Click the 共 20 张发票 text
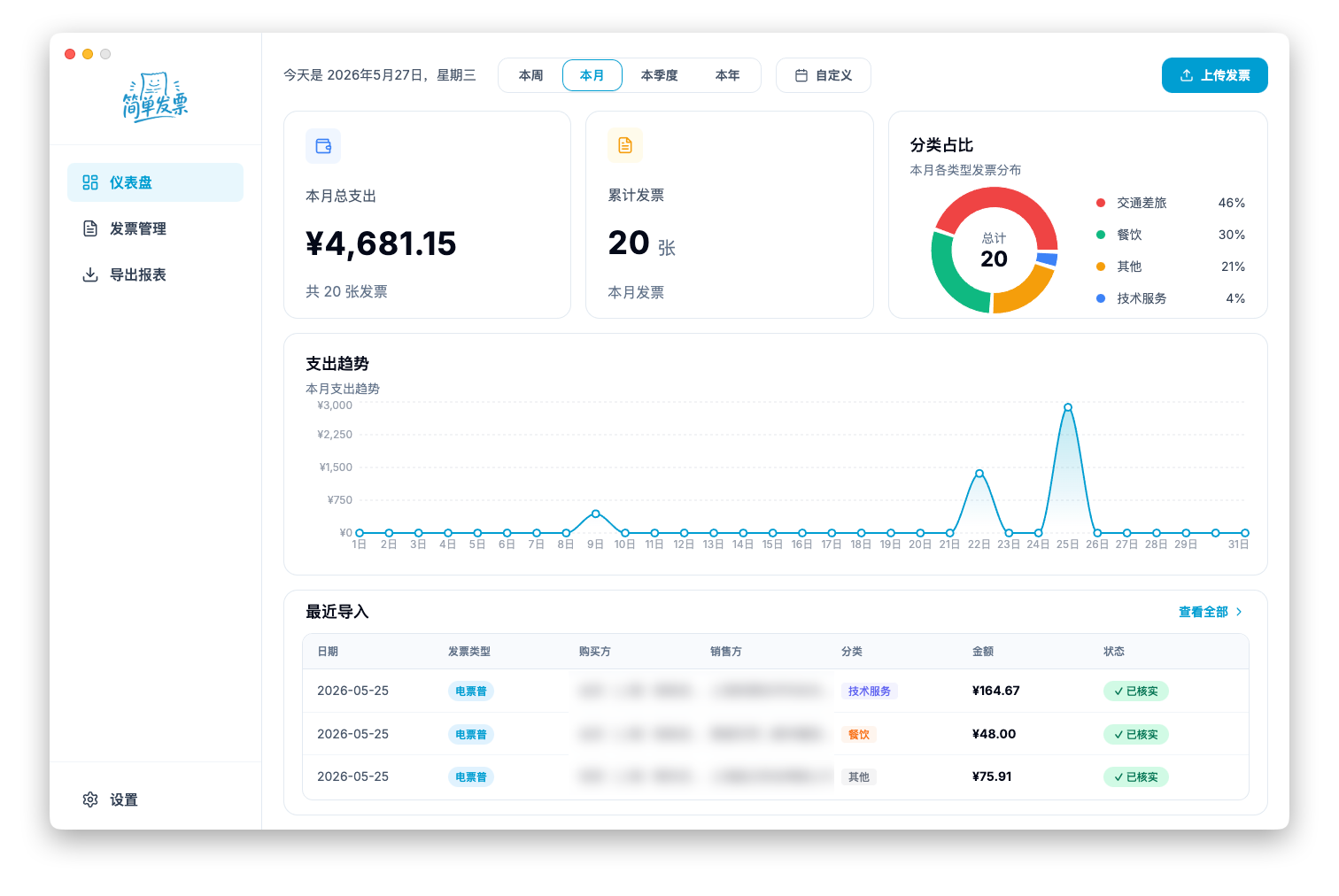1339x896 pixels. click(346, 291)
